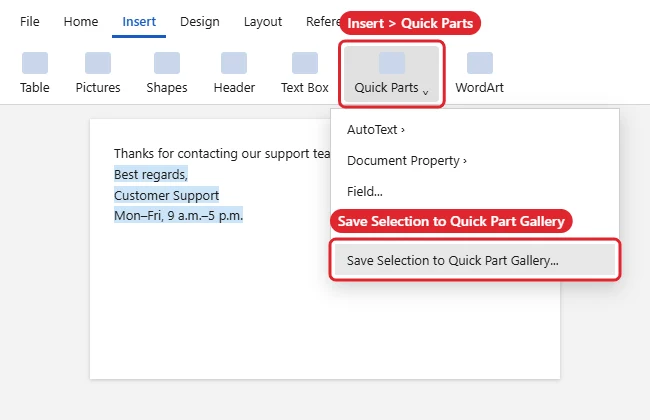Switch to the Home tab
The image size is (650, 420).
(x=81, y=22)
